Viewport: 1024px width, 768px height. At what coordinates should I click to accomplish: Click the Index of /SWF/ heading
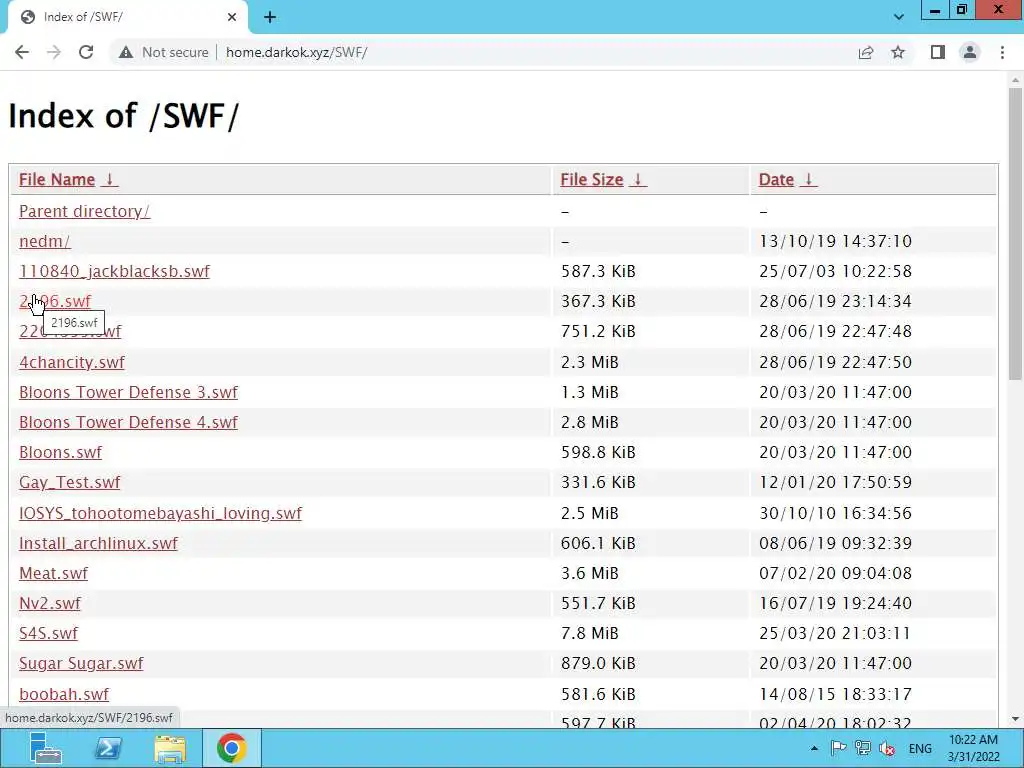[123, 116]
